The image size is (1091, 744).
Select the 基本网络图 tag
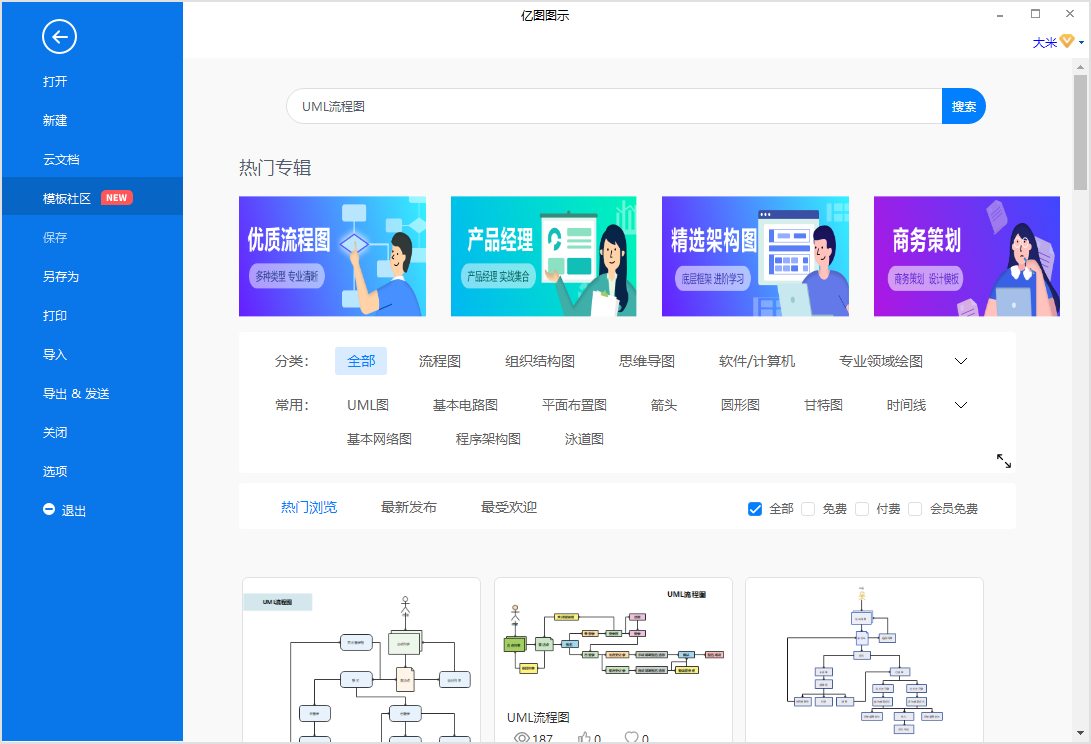[380, 439]
